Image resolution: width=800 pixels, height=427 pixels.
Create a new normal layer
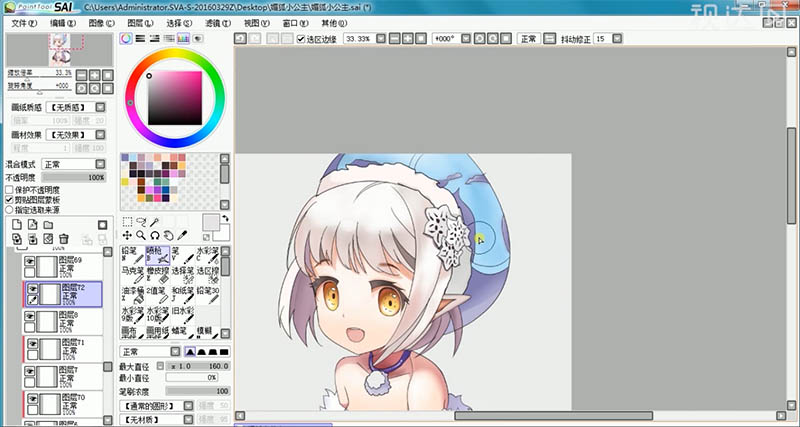click(x=17, y=224)
